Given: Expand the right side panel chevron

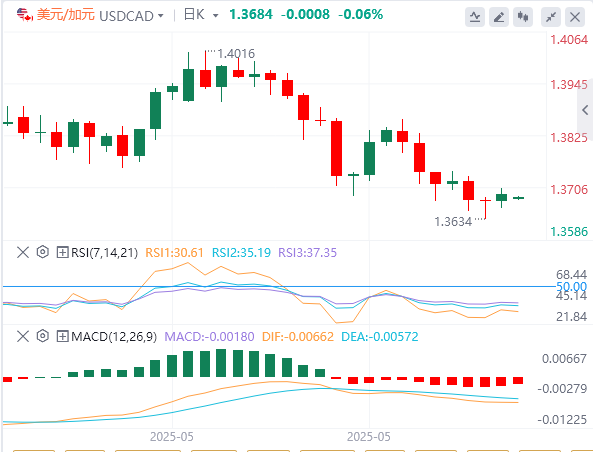Looking at the screenshot, I should pyautogui.click(x=585, y=110).
